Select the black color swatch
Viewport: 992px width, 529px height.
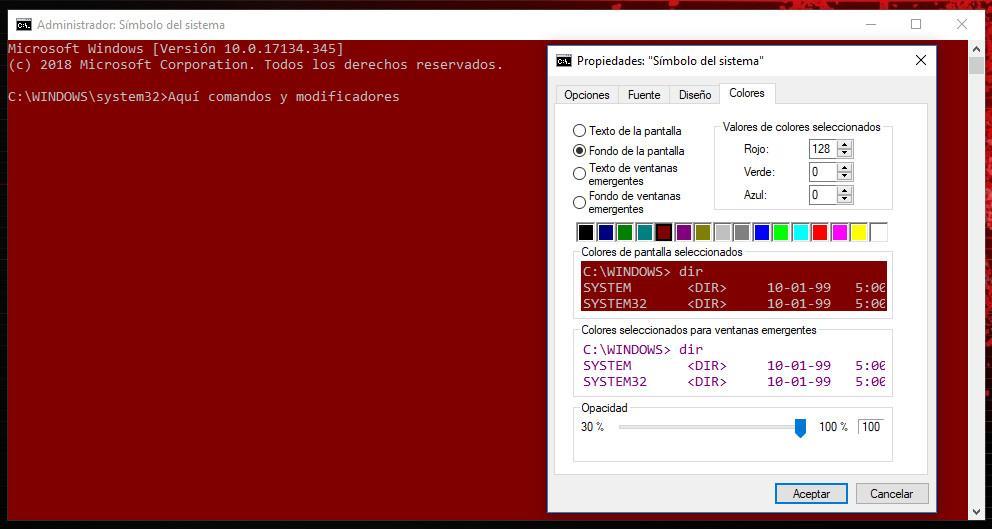(586, 232)
